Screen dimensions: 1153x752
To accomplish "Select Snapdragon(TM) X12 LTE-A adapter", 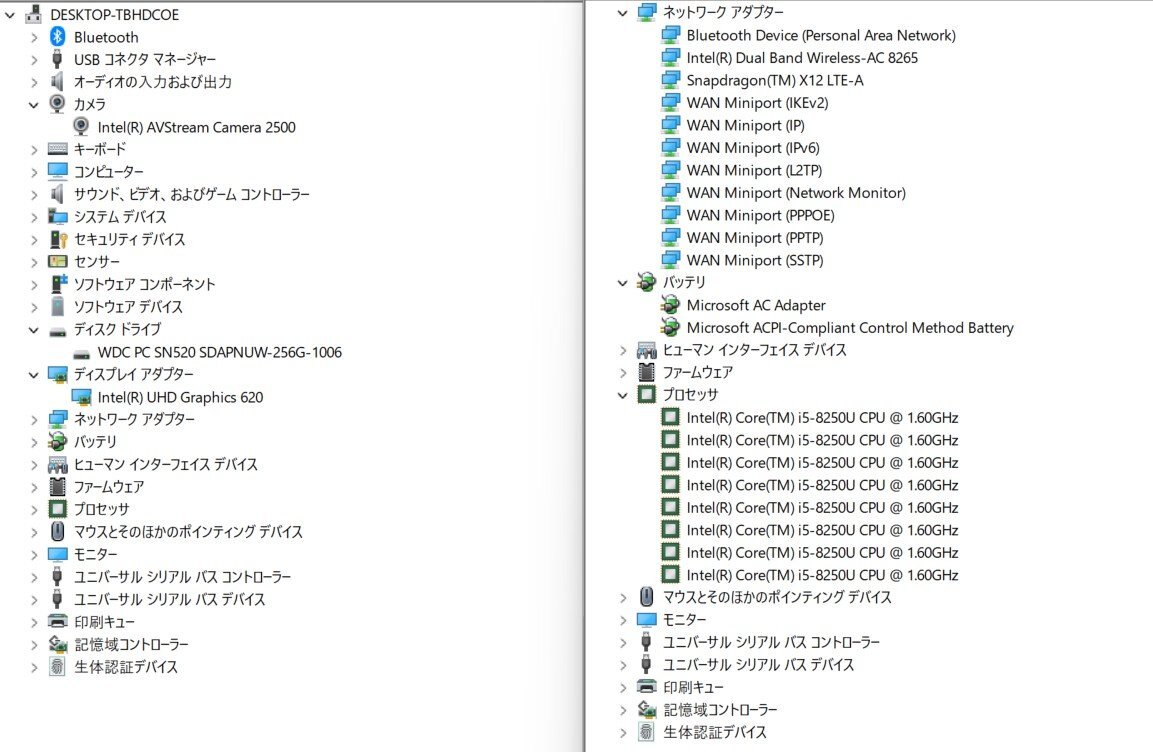I will 774,80.
